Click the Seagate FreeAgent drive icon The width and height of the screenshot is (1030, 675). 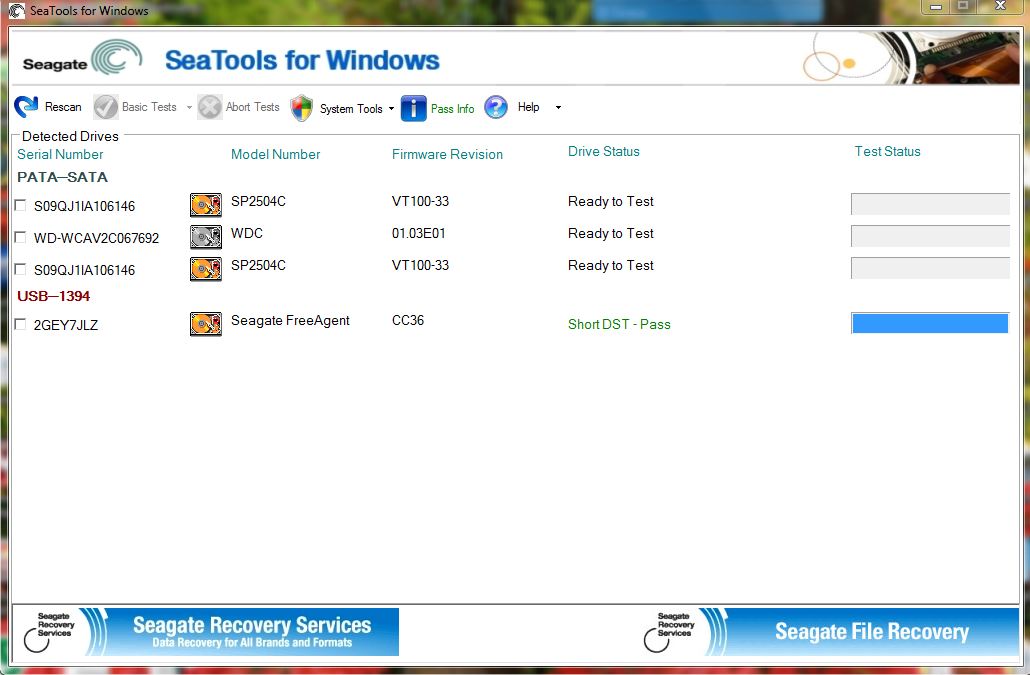[x=206, y=324]
